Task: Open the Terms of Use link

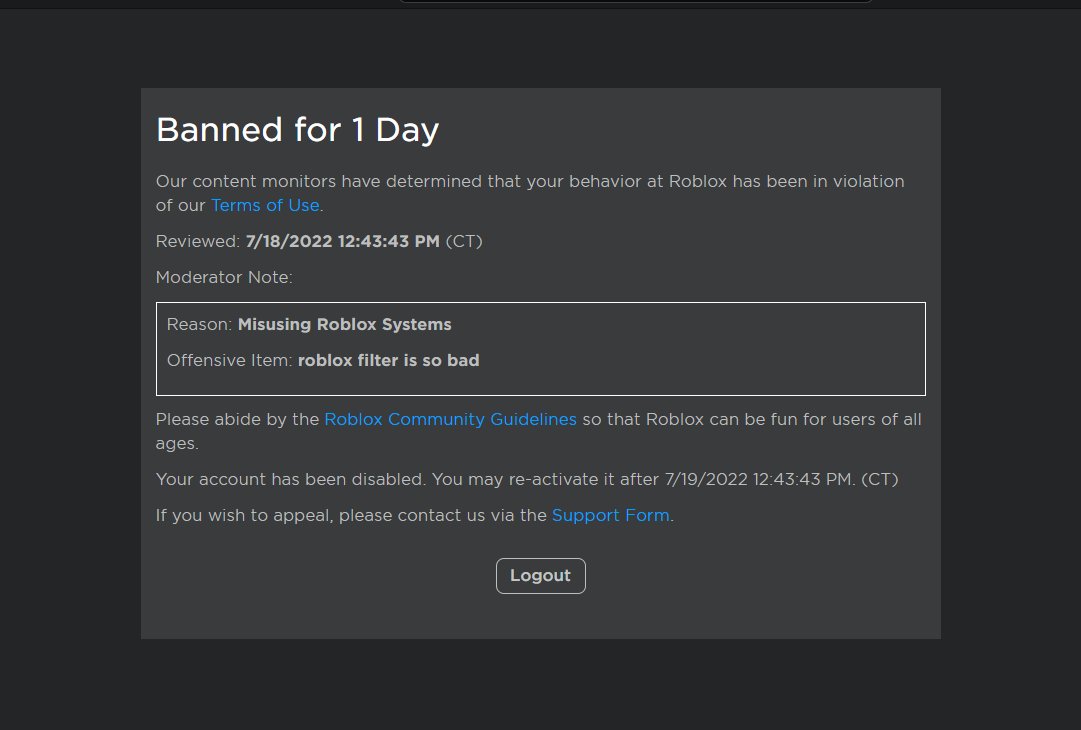Action: point(265,205)
